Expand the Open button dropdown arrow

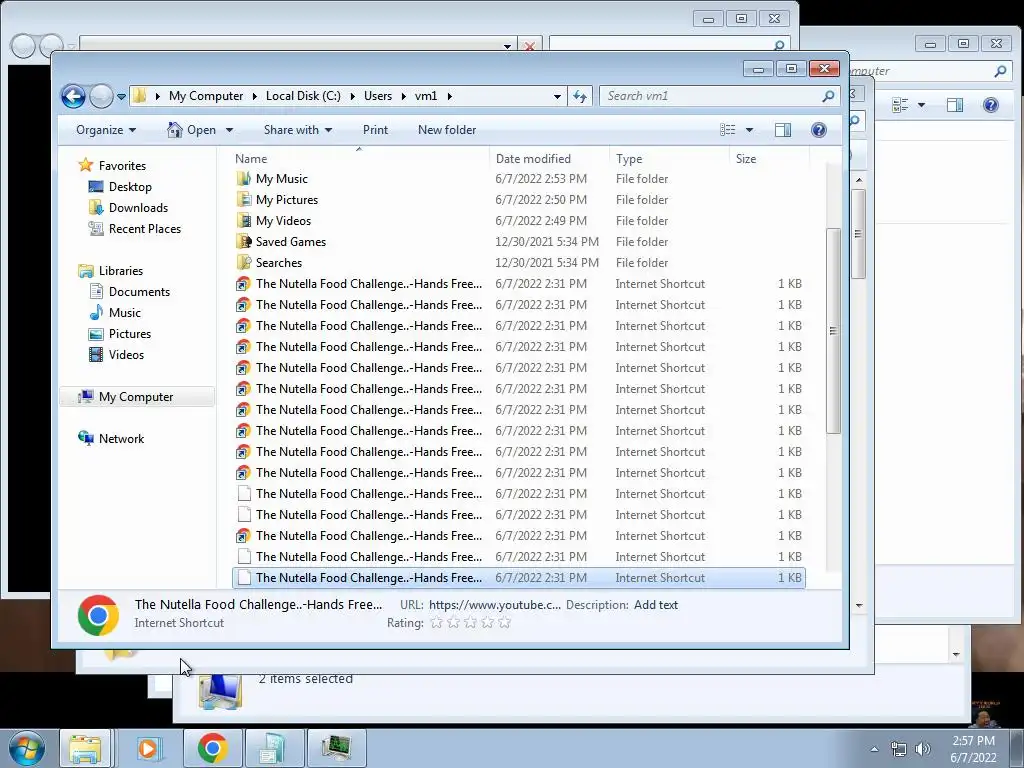(x=229, y=130)
